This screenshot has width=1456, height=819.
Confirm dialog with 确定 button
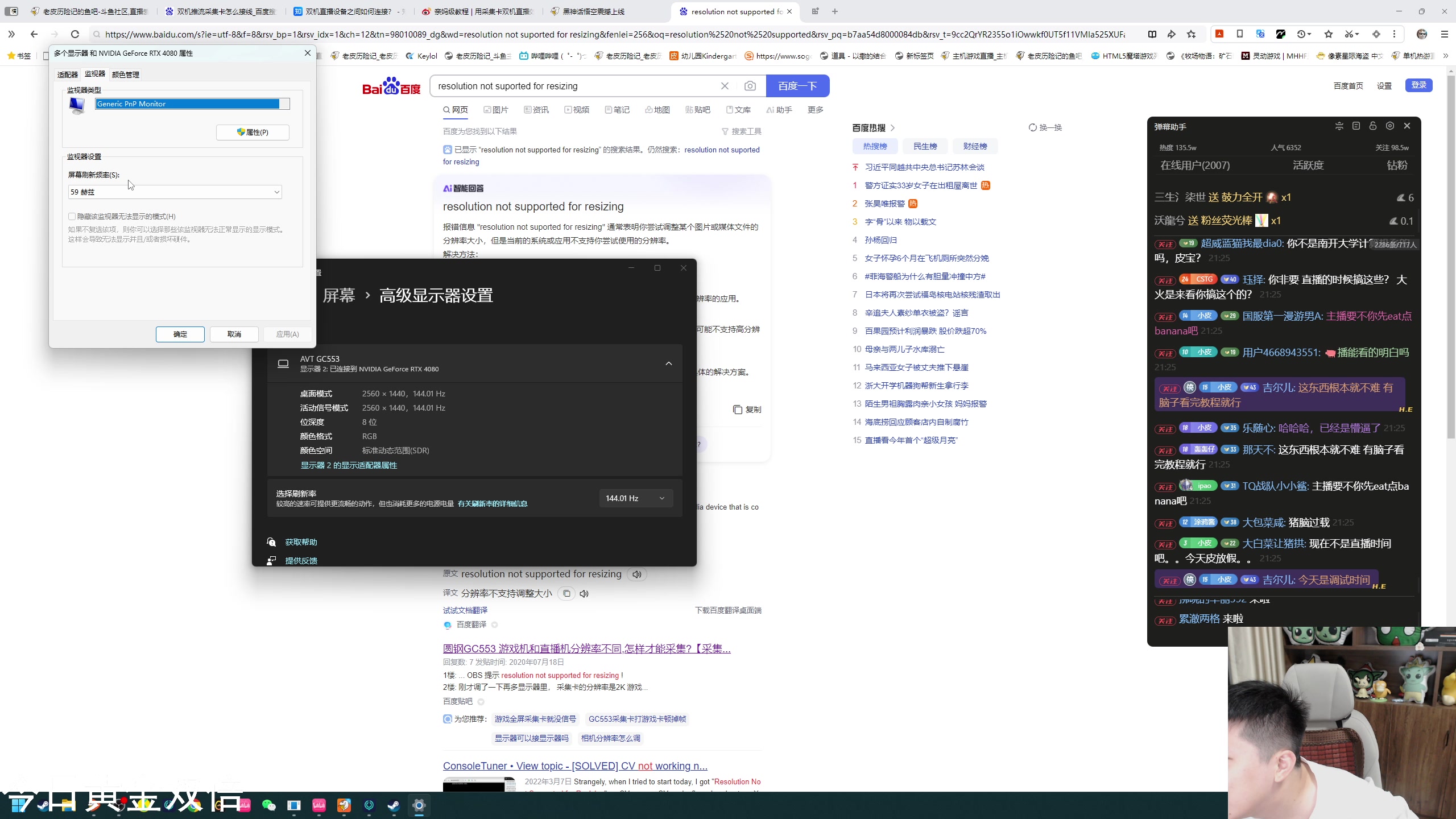click(180, 334)
